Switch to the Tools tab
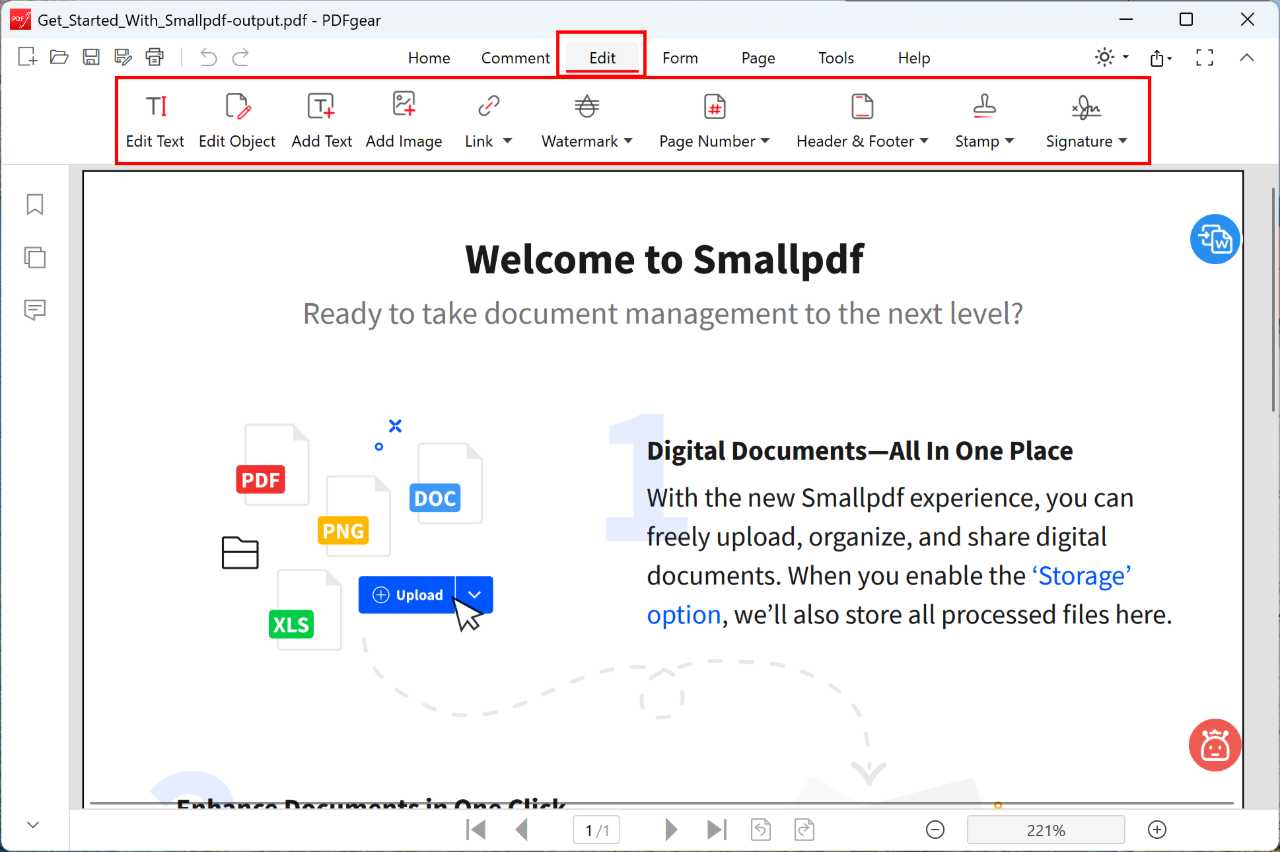This screenshot has width=1280, height=852. click(836, 58)
